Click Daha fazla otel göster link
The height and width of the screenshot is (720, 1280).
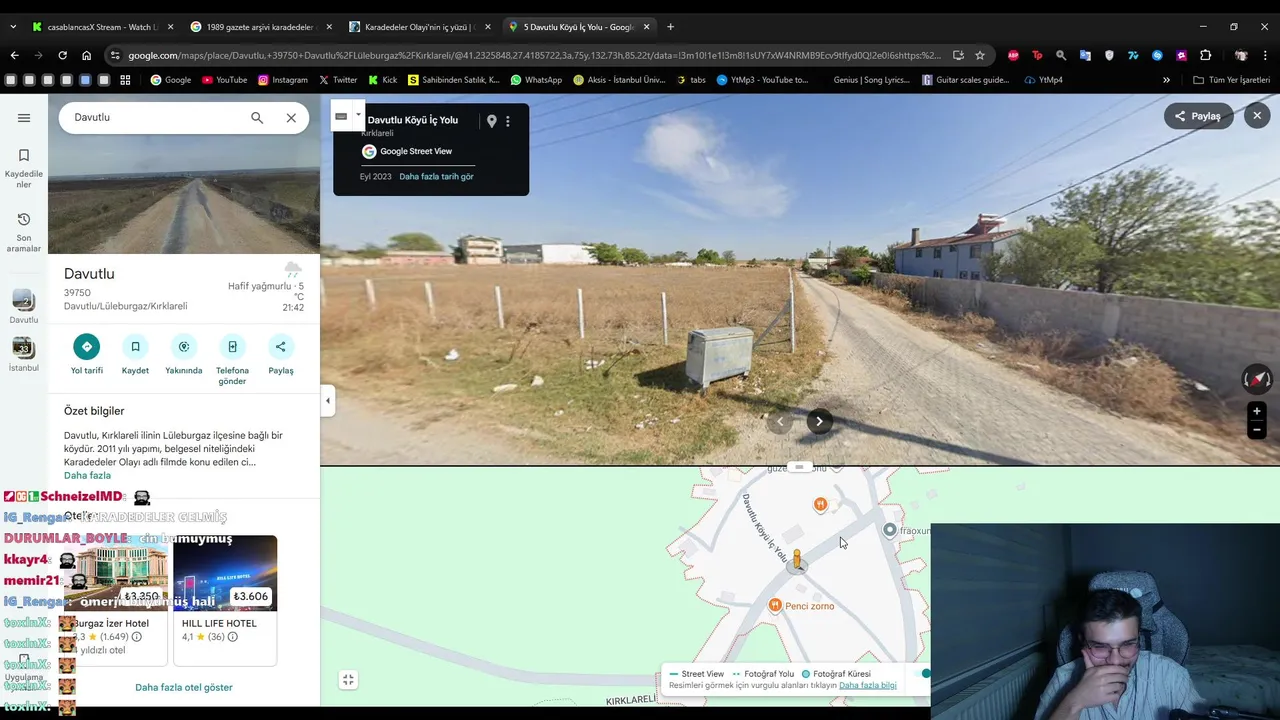tap(184, 687)
